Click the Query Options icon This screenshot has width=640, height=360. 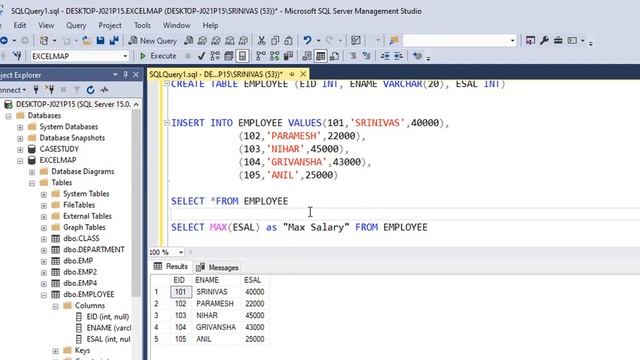[x=229, y=56]
